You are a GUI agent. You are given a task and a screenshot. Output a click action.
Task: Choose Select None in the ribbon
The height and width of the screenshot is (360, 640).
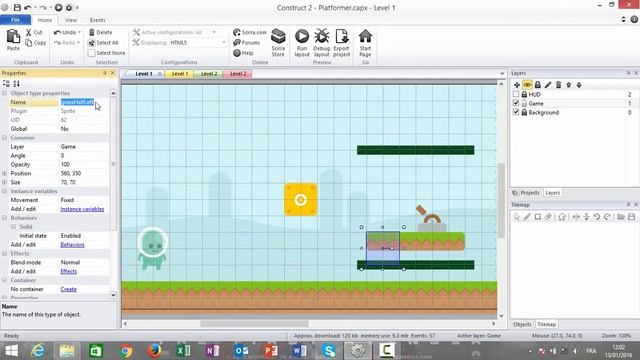[x=107, y=53]
